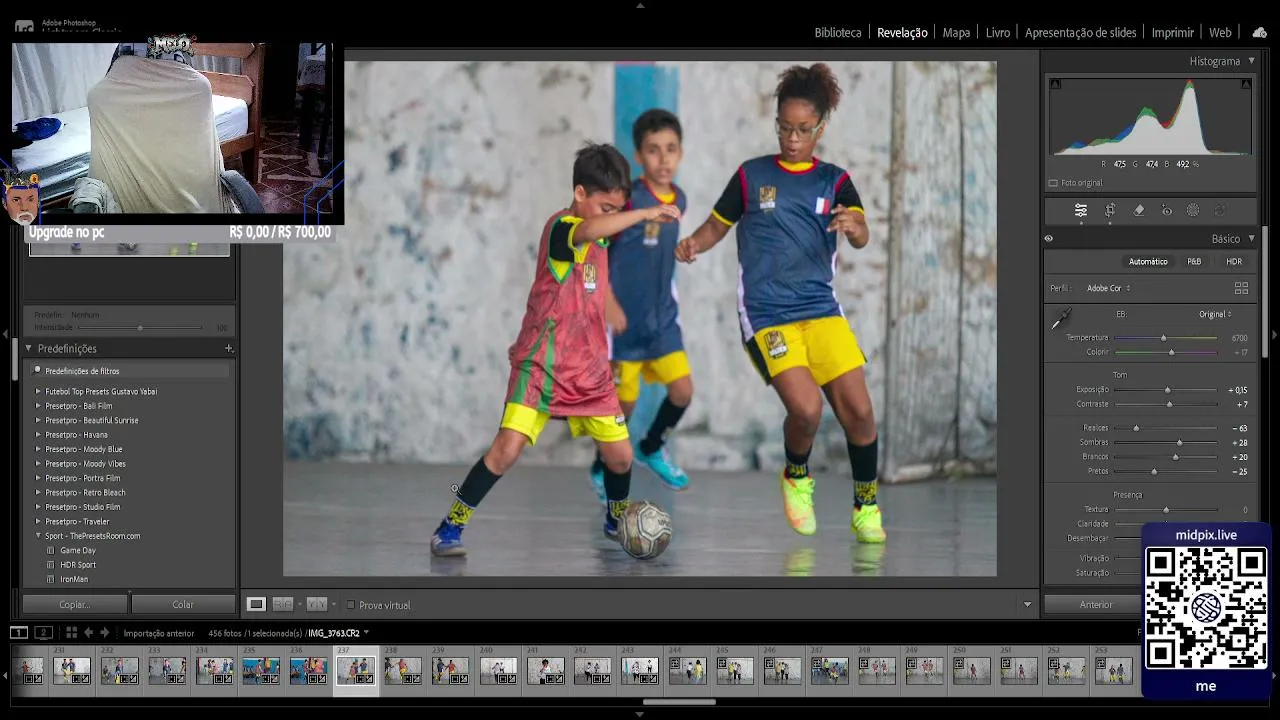Open the cloud sync status icon
Viewport: 1280px width, 720px height.
pyautogui.click(x=1259, y=33)
